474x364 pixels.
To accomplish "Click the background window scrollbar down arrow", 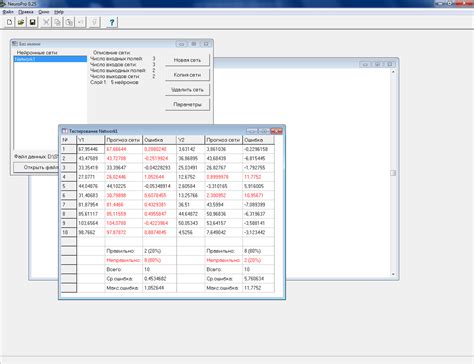I will (x=393, y=274).
